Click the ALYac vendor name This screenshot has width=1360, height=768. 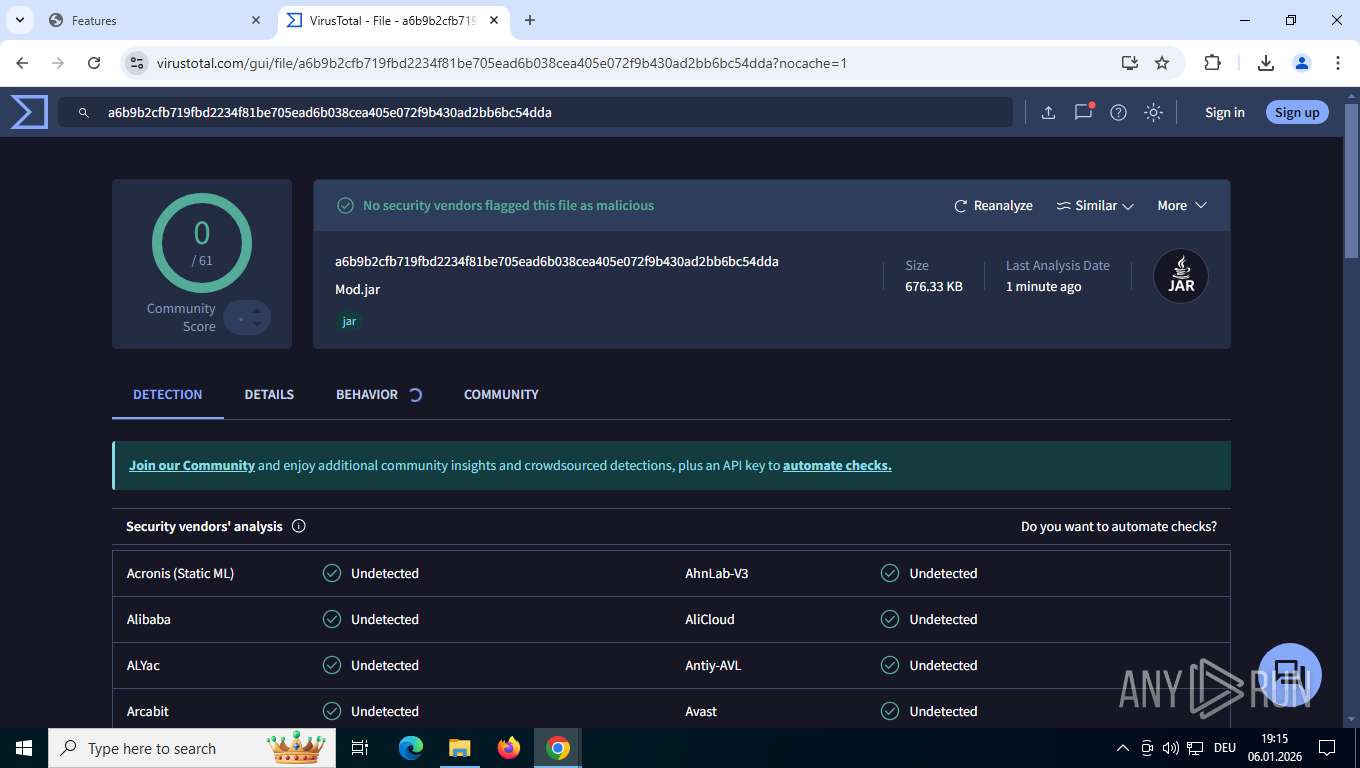point(143,665)
